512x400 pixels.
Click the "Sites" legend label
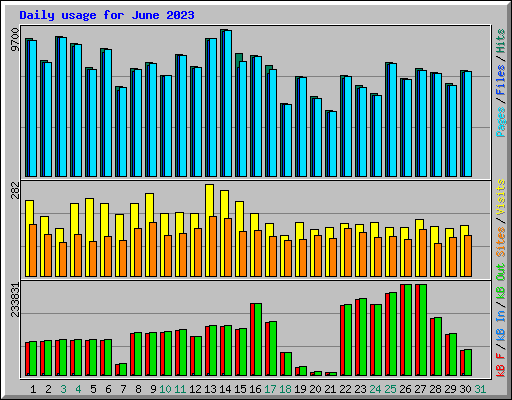coord(501,242)
